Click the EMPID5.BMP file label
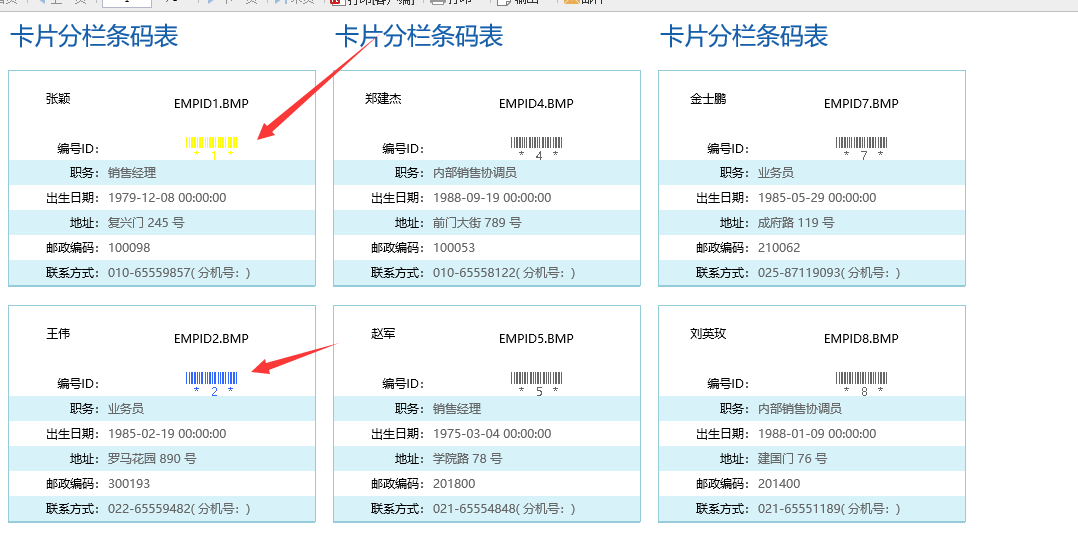 tap(536, 339)
